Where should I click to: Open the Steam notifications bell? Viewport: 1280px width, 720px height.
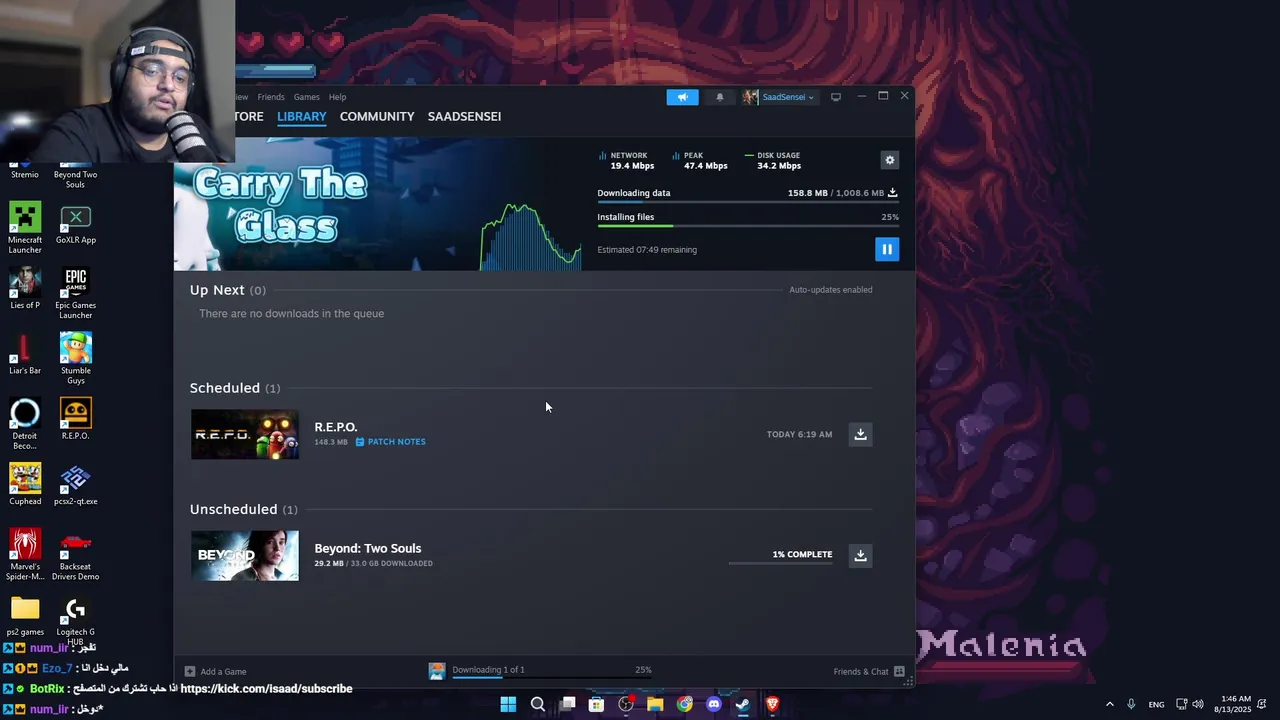tap(719, 97)
